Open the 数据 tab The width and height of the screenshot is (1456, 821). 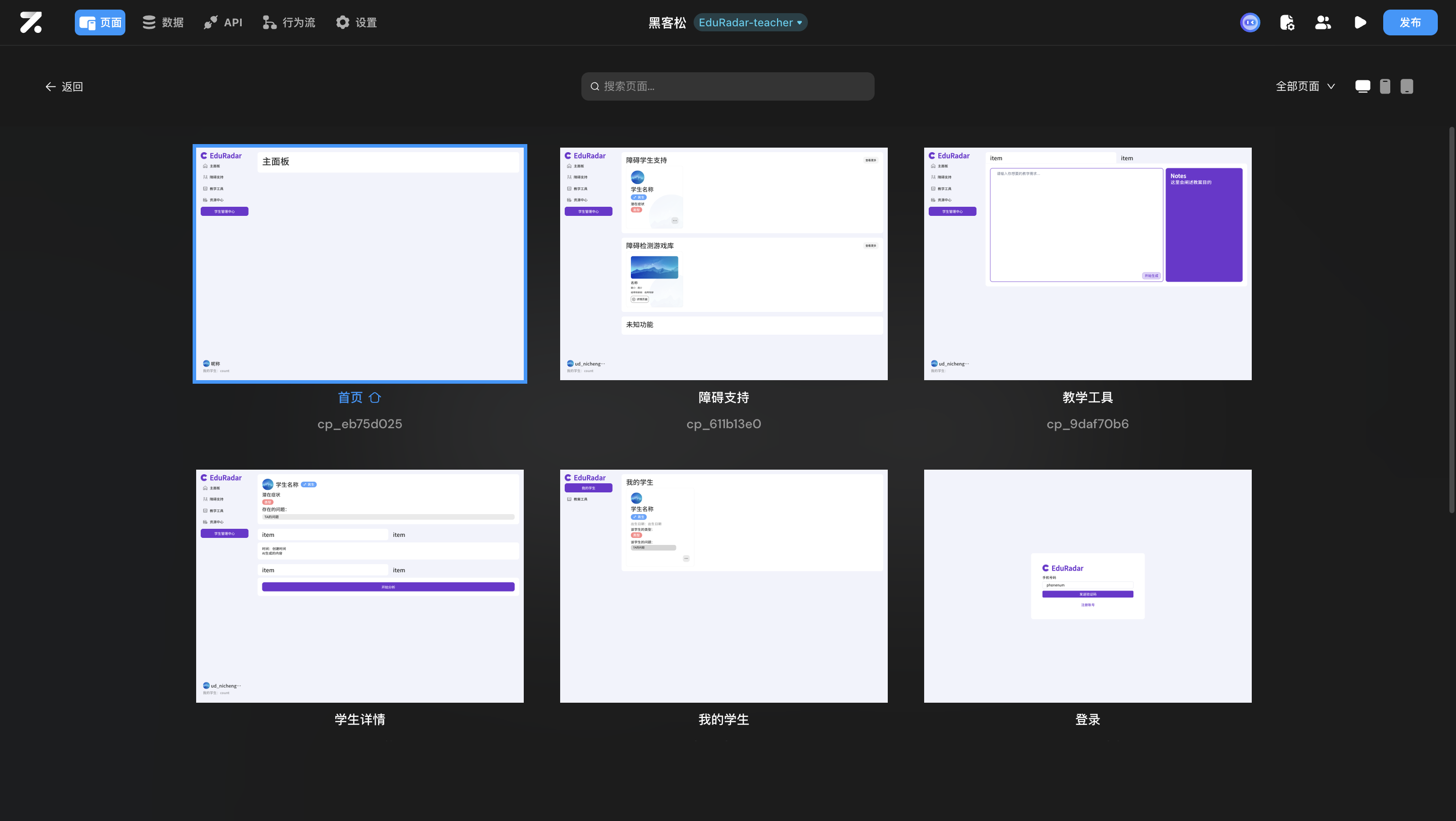pyautogui.click(x=163, y=23)
